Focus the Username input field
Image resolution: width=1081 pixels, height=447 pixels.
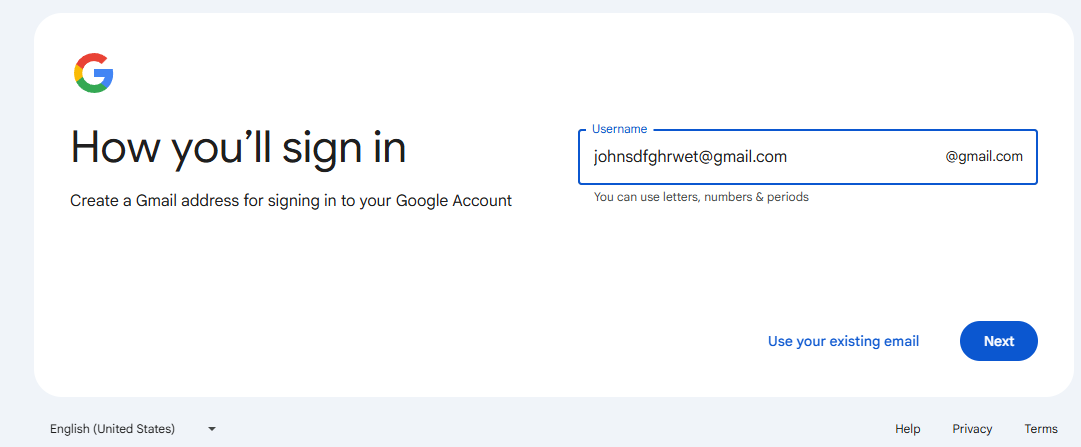[807, 157]
